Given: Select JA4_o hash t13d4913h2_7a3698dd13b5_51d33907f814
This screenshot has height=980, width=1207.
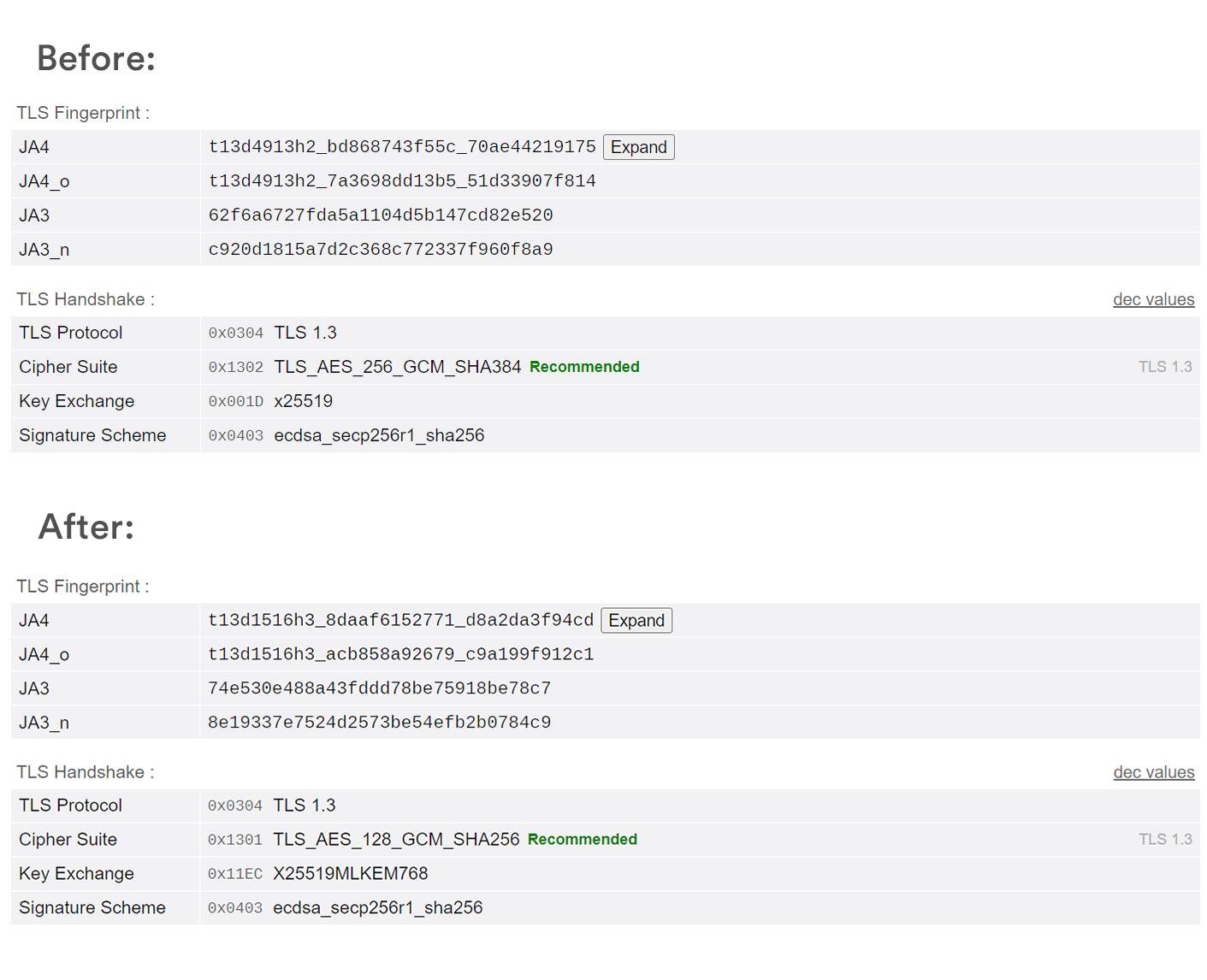Looking at the screenshot, I should 402,181.
